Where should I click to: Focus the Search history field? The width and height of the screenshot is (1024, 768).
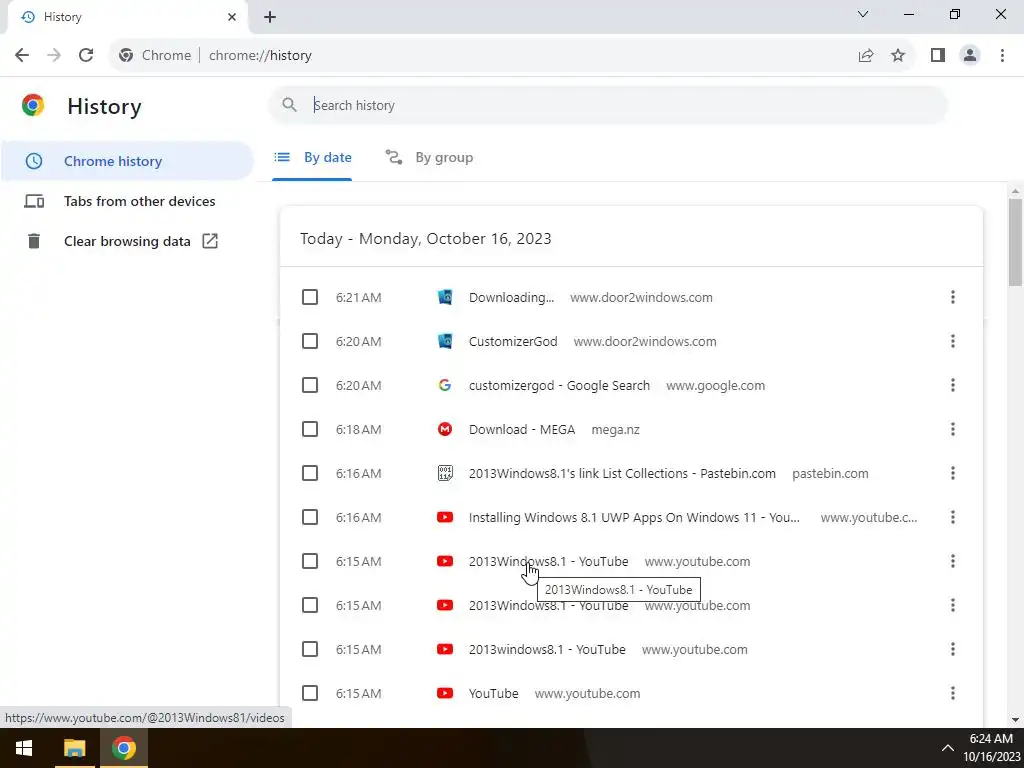(607, 105)
